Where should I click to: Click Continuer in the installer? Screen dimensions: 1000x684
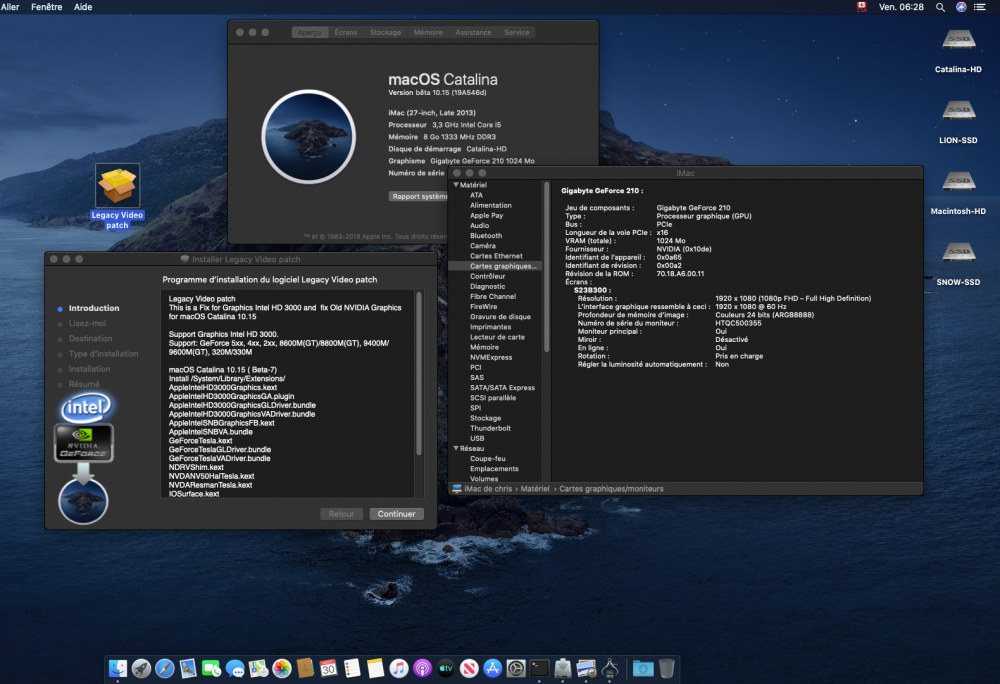coord(396,514)
